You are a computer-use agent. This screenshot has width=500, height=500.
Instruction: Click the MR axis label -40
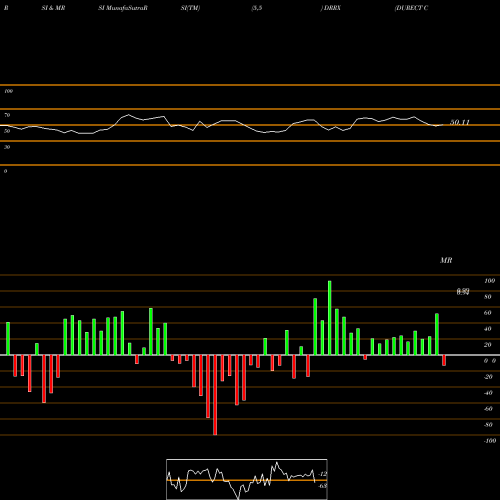pos(488,393)
